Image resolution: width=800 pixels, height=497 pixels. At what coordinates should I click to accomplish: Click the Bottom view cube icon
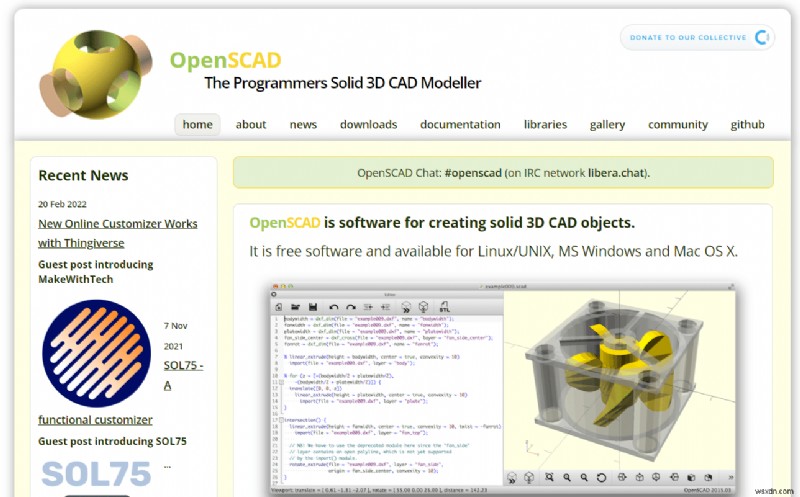[657, 477]
